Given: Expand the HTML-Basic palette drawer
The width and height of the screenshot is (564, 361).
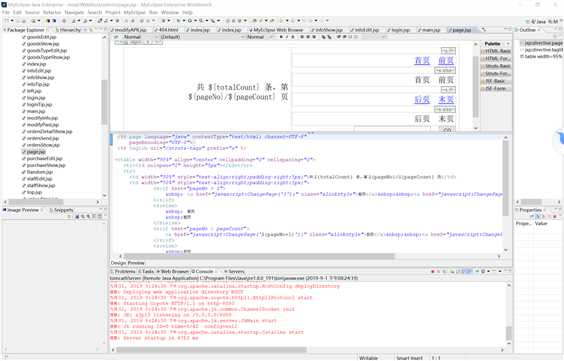Looking at the screenshot, I should (x=496, y=51).
